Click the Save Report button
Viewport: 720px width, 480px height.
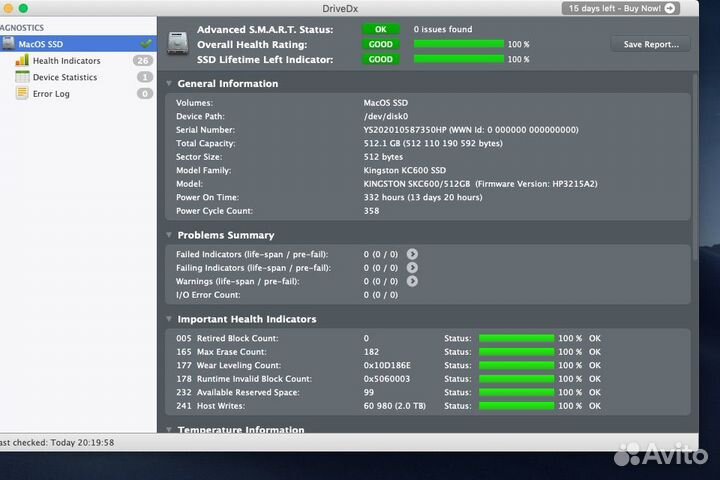(651, 44)
